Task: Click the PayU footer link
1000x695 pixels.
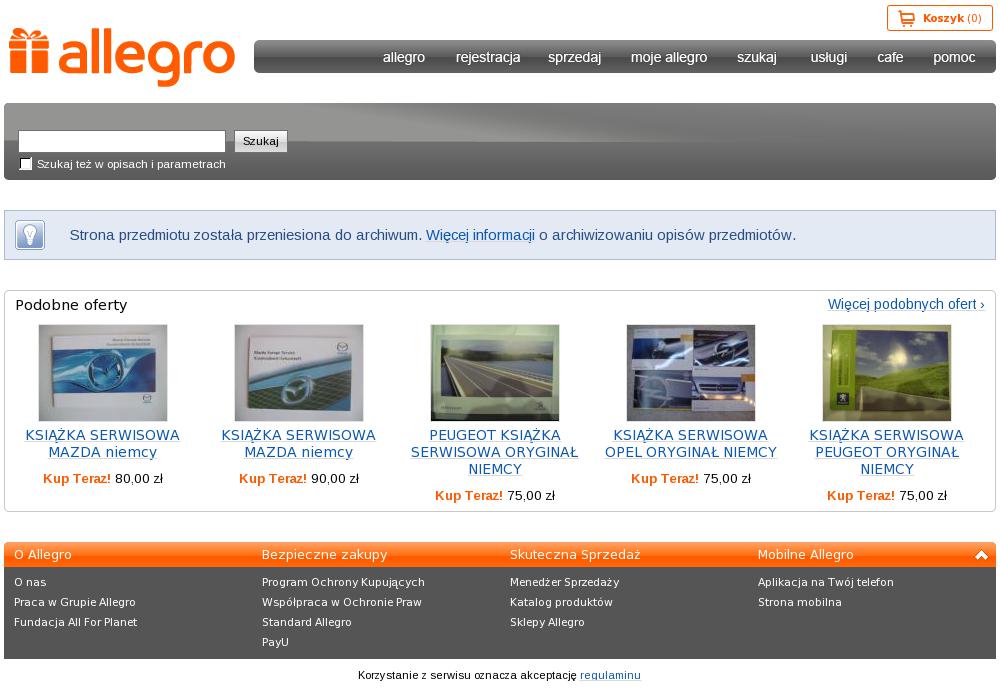Action: coord(276,642)
